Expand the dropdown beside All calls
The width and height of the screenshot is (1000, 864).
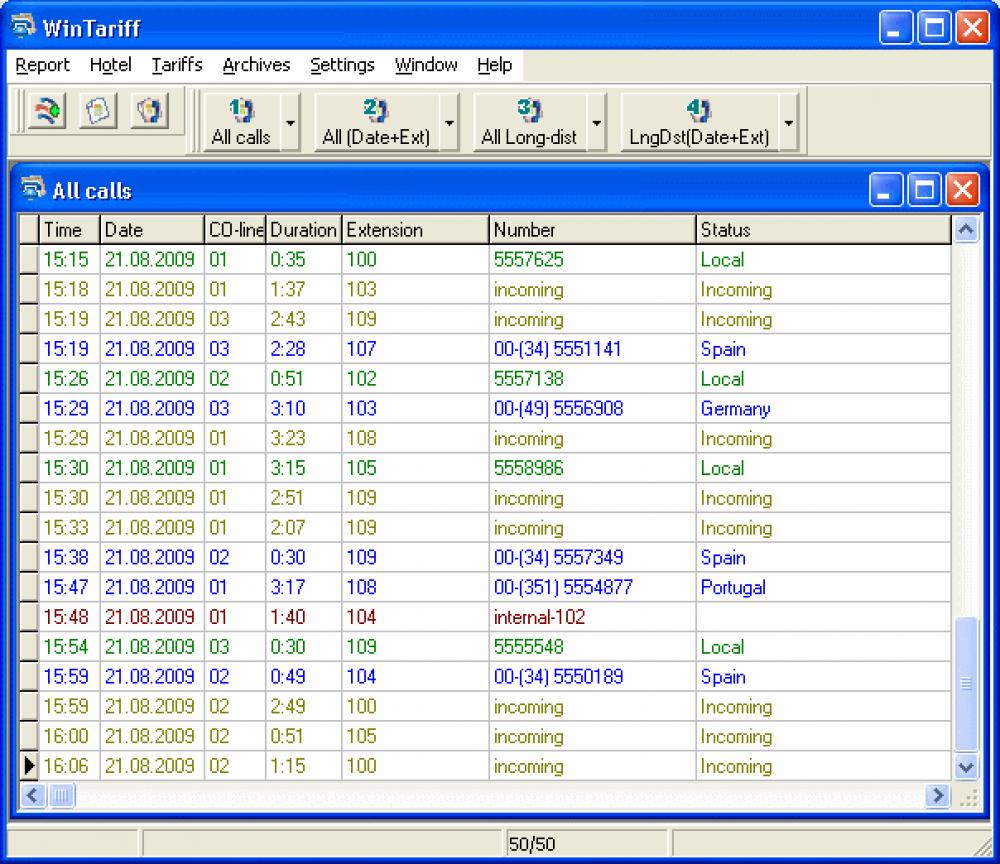(288, 122)
